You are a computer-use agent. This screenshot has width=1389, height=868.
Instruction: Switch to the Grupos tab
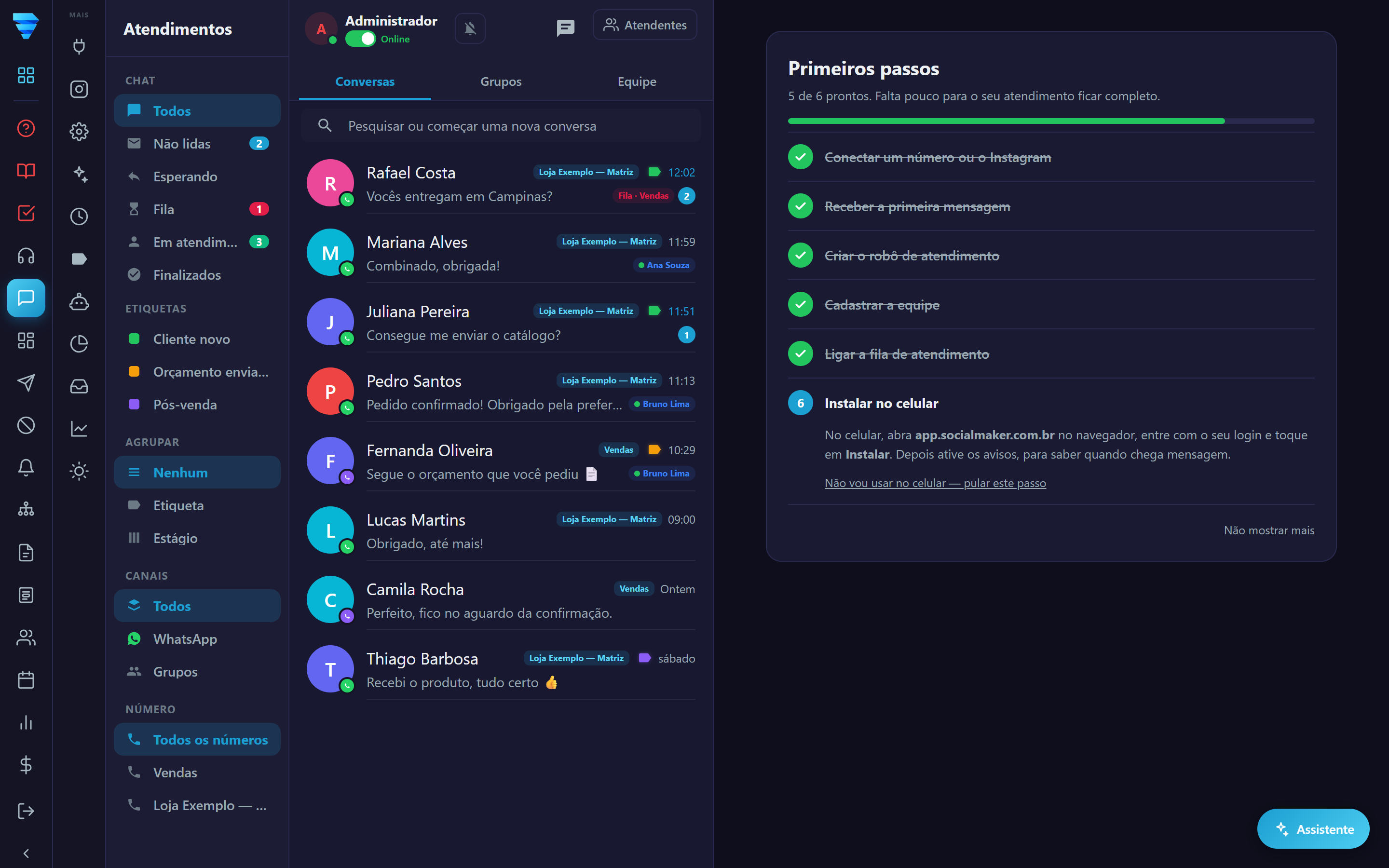501,81
